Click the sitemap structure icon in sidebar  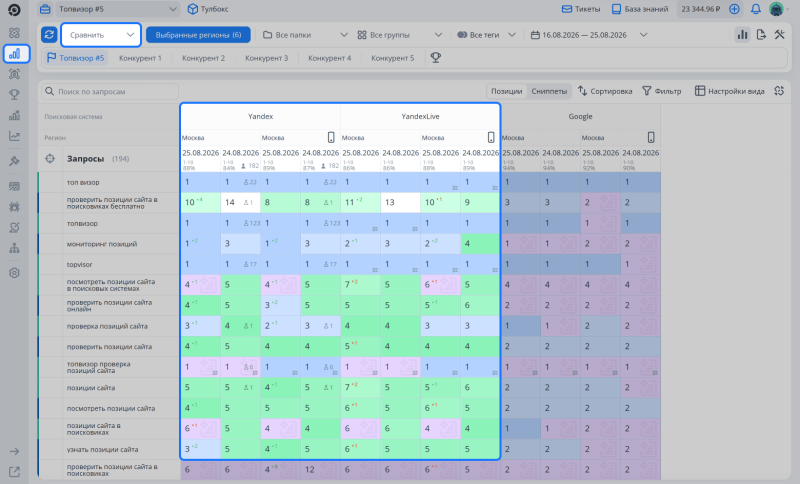tap(14, 248)
